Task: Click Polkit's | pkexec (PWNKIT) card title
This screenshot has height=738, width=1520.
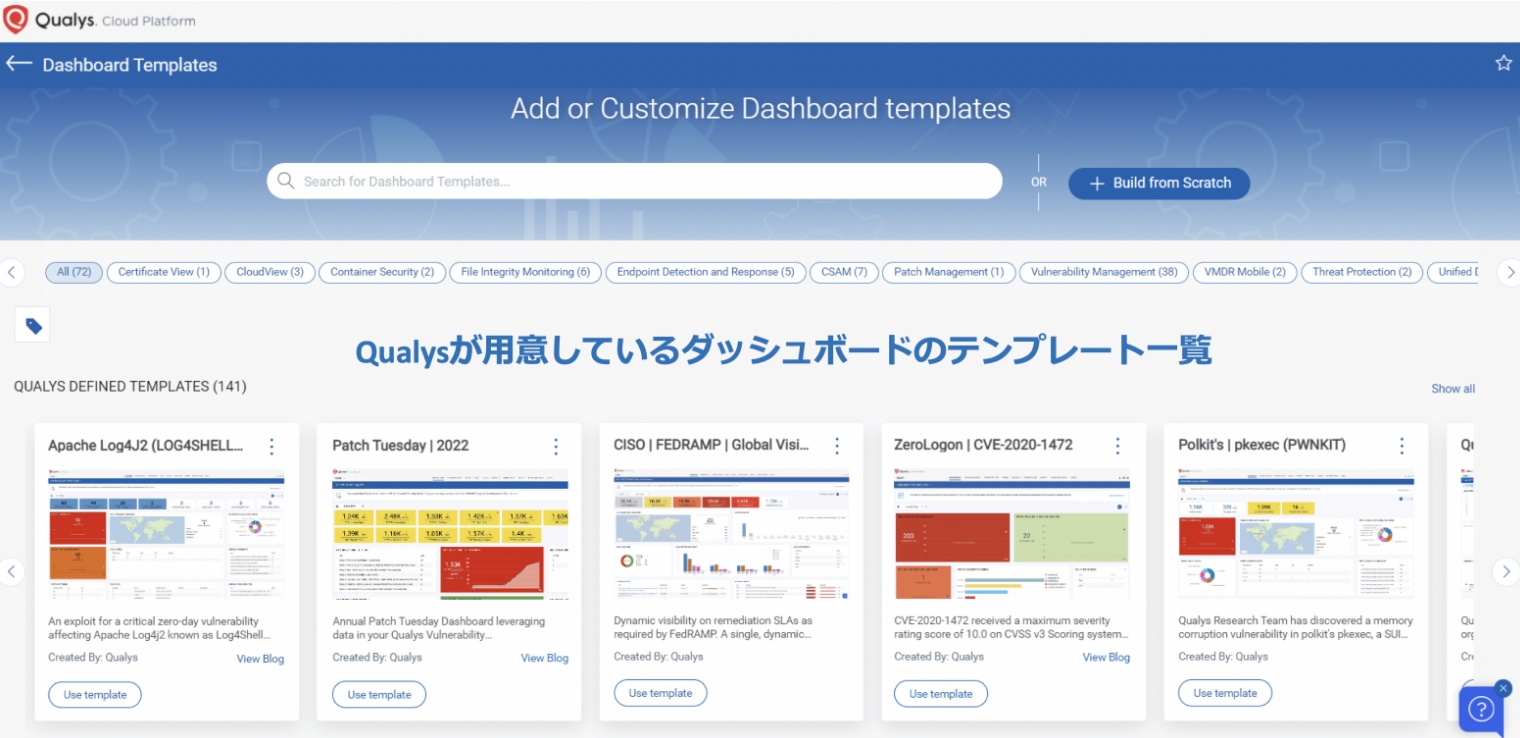Action: [x=1262, y=445]
